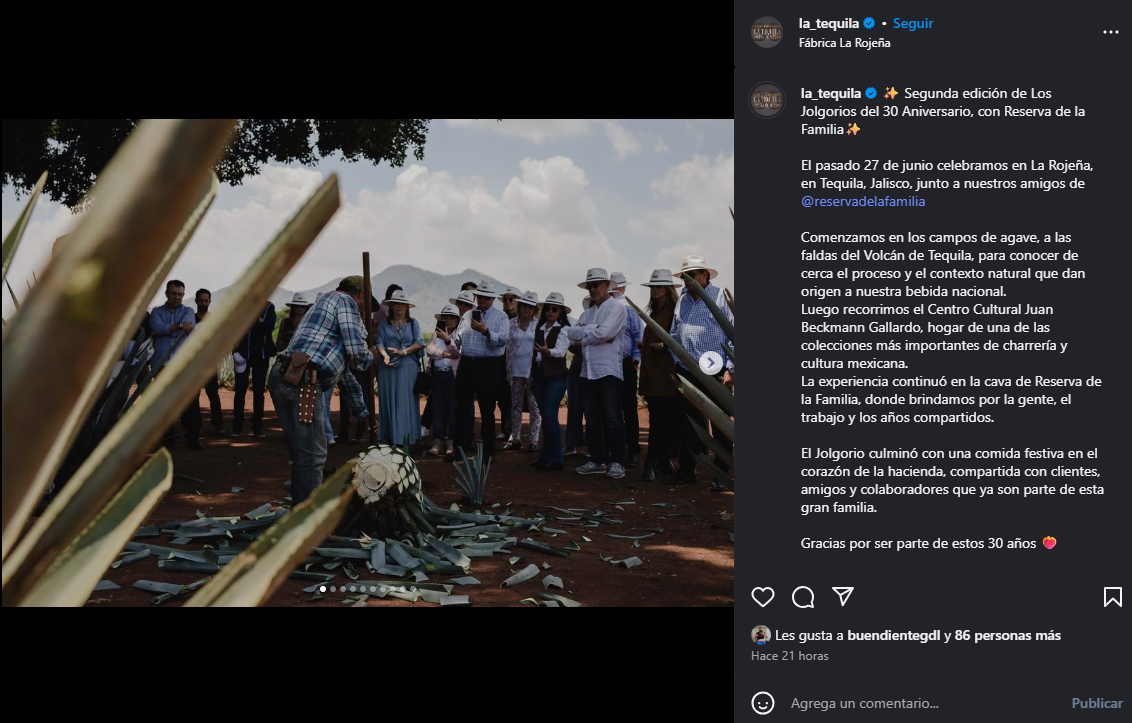The height and width of the screenshot is (723, 1132).
Task: Save post with bookmark icon
Action: 1112,597
